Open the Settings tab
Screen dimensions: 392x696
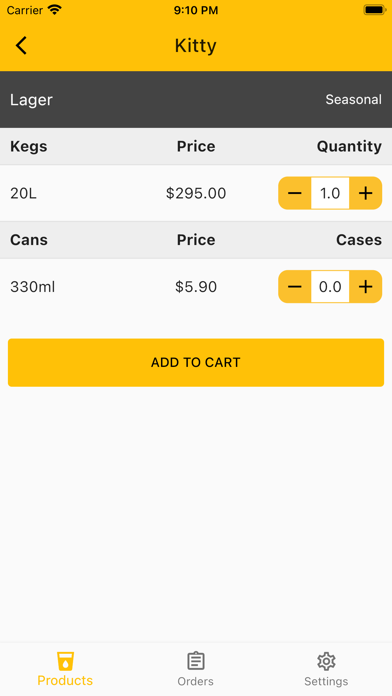(326, 669)
